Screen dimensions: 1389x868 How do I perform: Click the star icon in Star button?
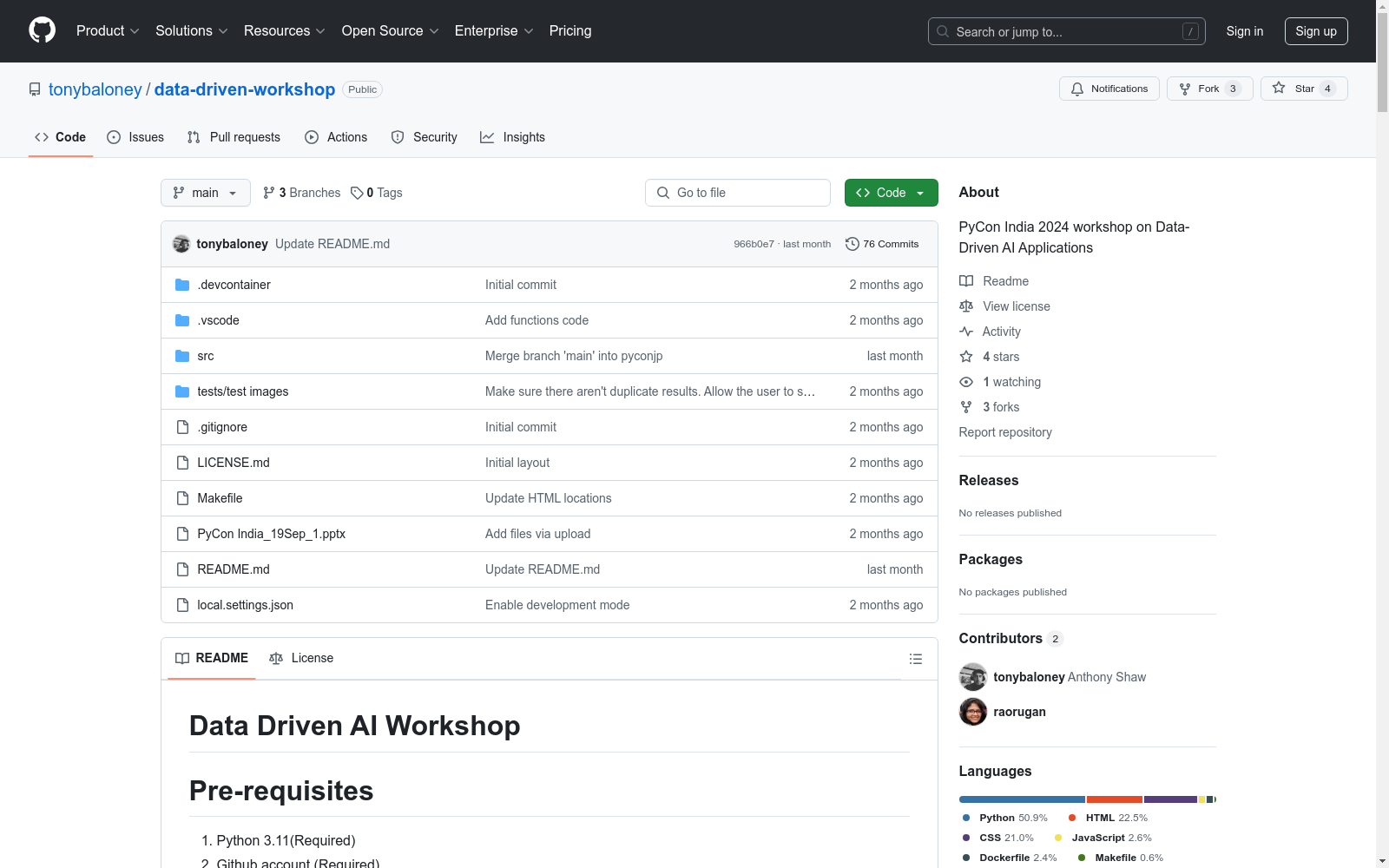point(1279,88)
